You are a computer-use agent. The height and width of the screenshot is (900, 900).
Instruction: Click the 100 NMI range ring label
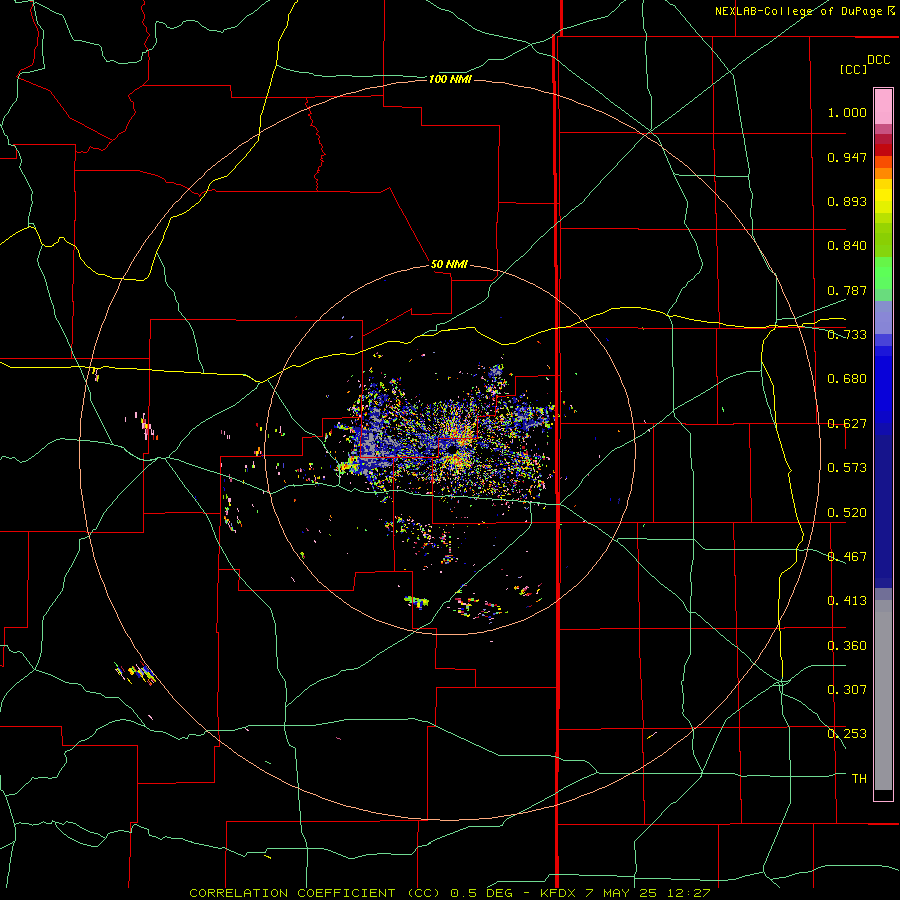tap(450, 79)
